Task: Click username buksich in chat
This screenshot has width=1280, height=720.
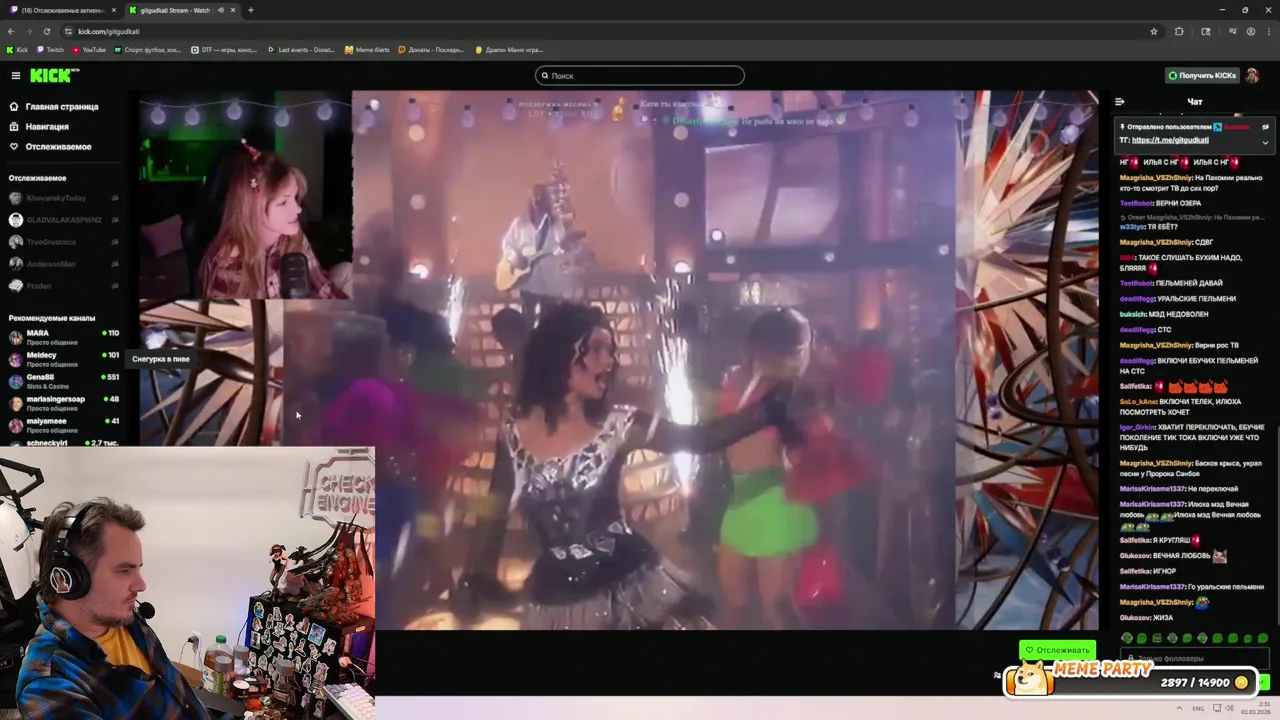Action: click(1133, 314)
